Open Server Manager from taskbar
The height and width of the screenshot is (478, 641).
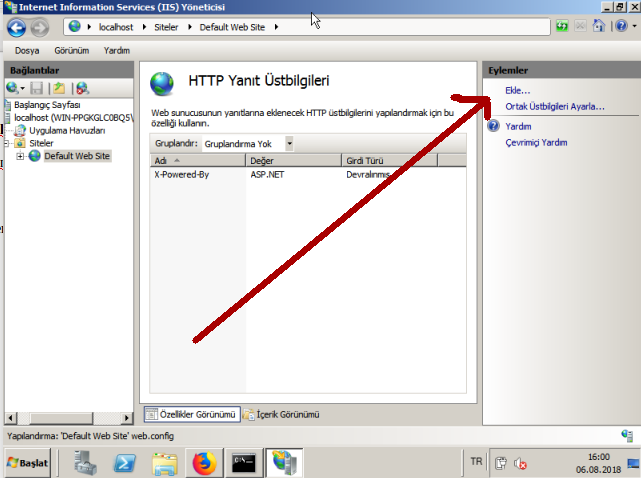(x=85, y=463)
